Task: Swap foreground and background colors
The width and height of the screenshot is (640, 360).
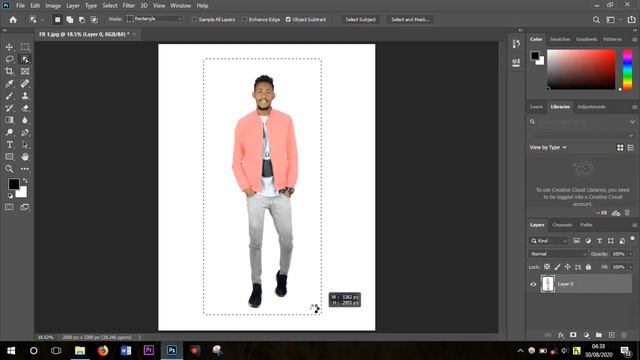Action: pos(25,180)
